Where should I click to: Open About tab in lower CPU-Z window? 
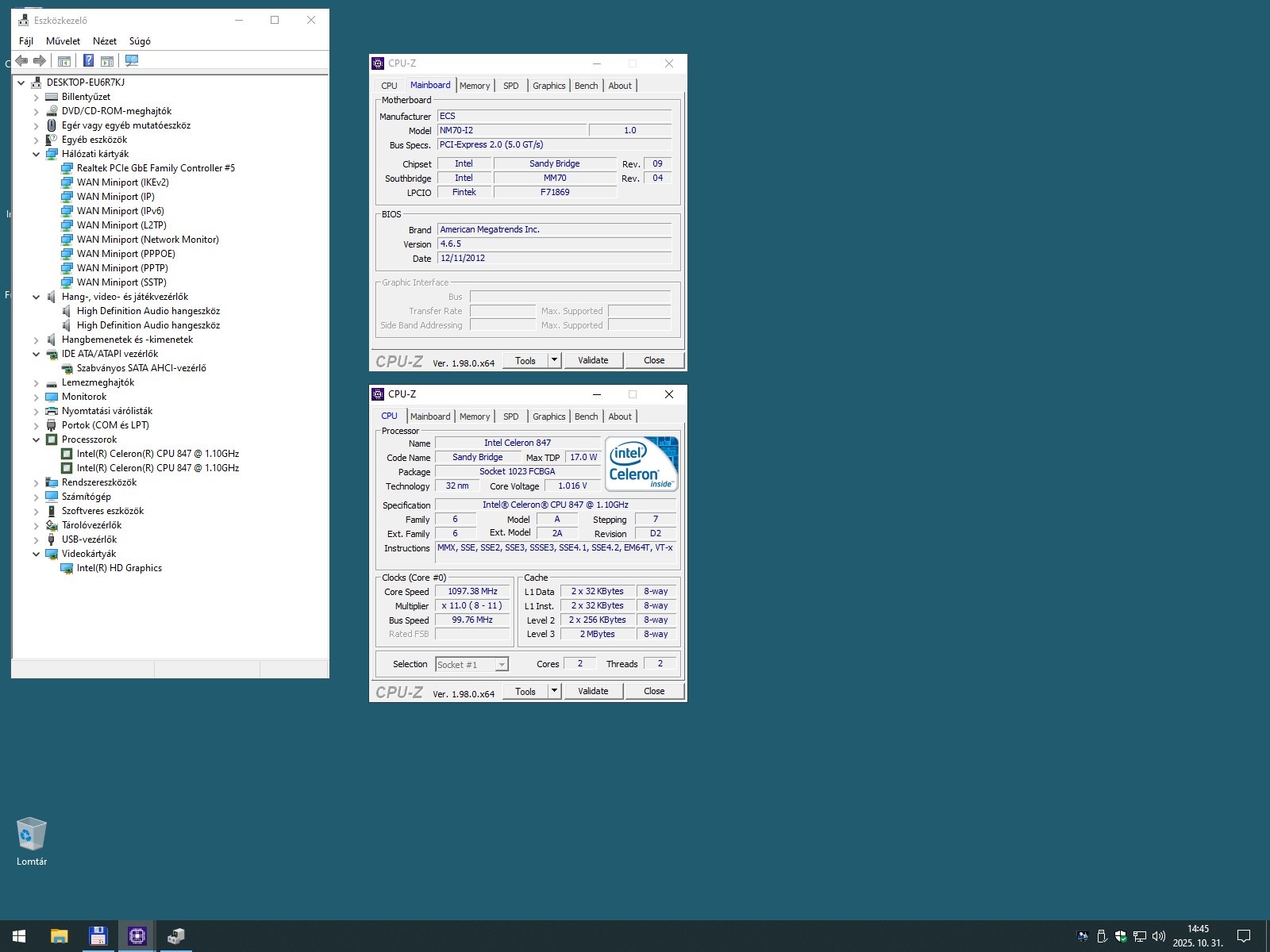pyautogui.click(x=620, y=416)
